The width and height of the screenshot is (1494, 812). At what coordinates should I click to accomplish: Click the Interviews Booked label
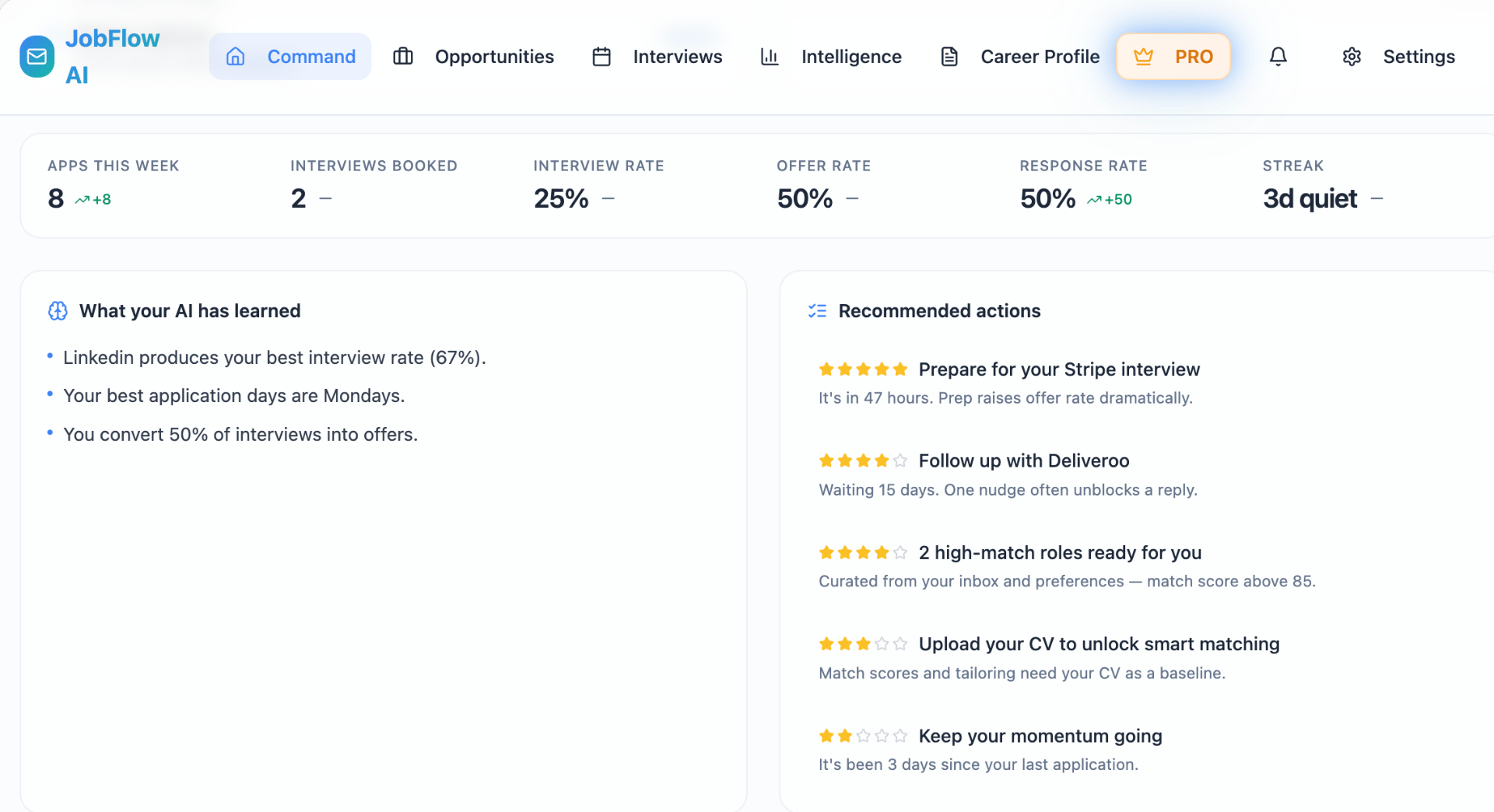(373, 166)
